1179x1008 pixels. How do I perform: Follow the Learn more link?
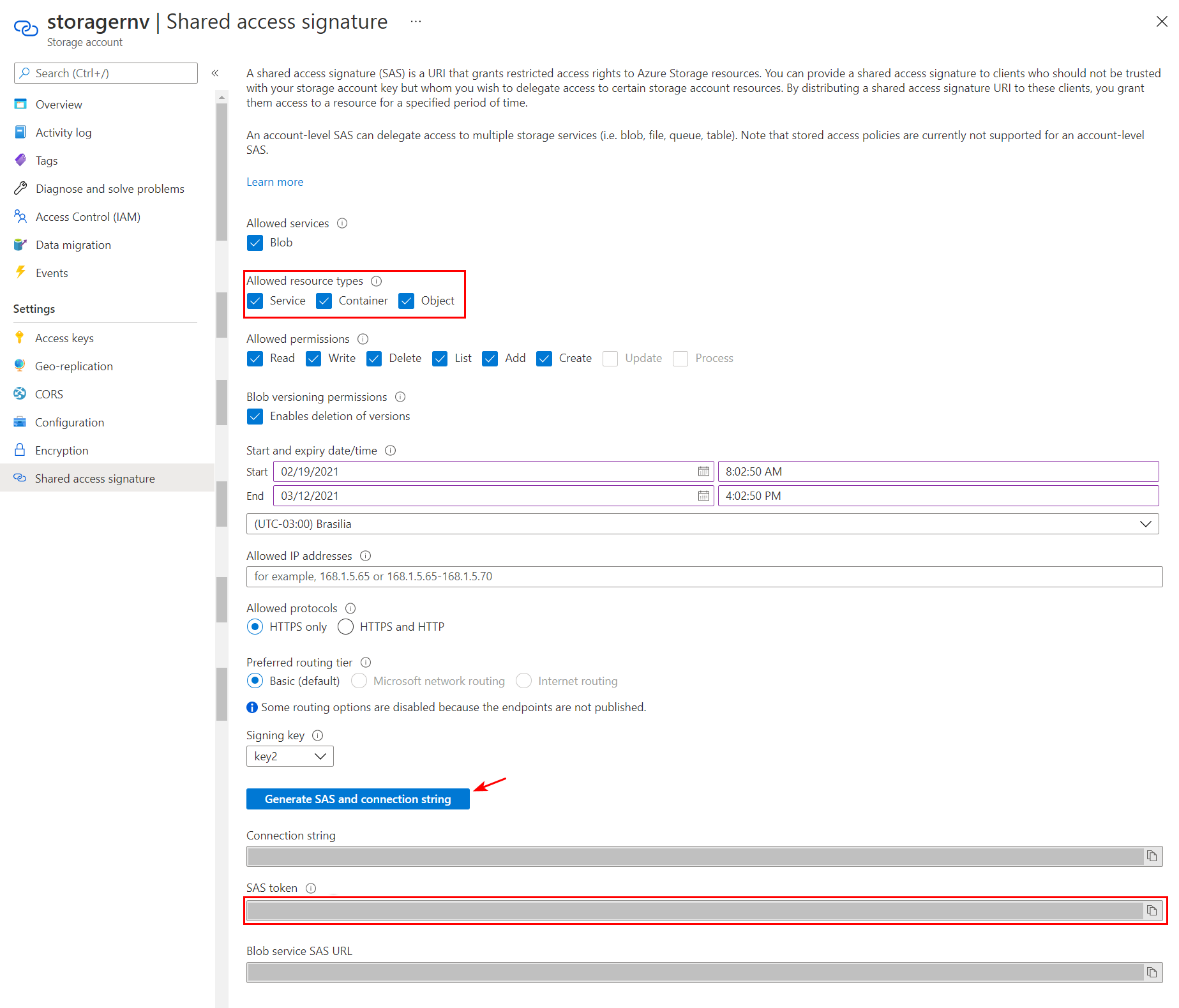click(x=275, y=182)
